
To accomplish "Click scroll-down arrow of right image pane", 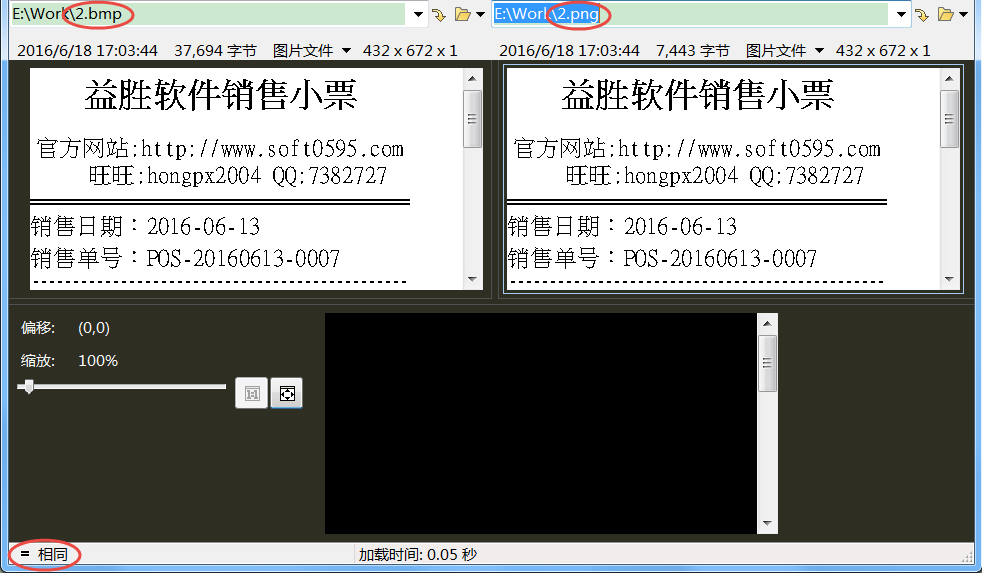I will click(x=949, y=279).
